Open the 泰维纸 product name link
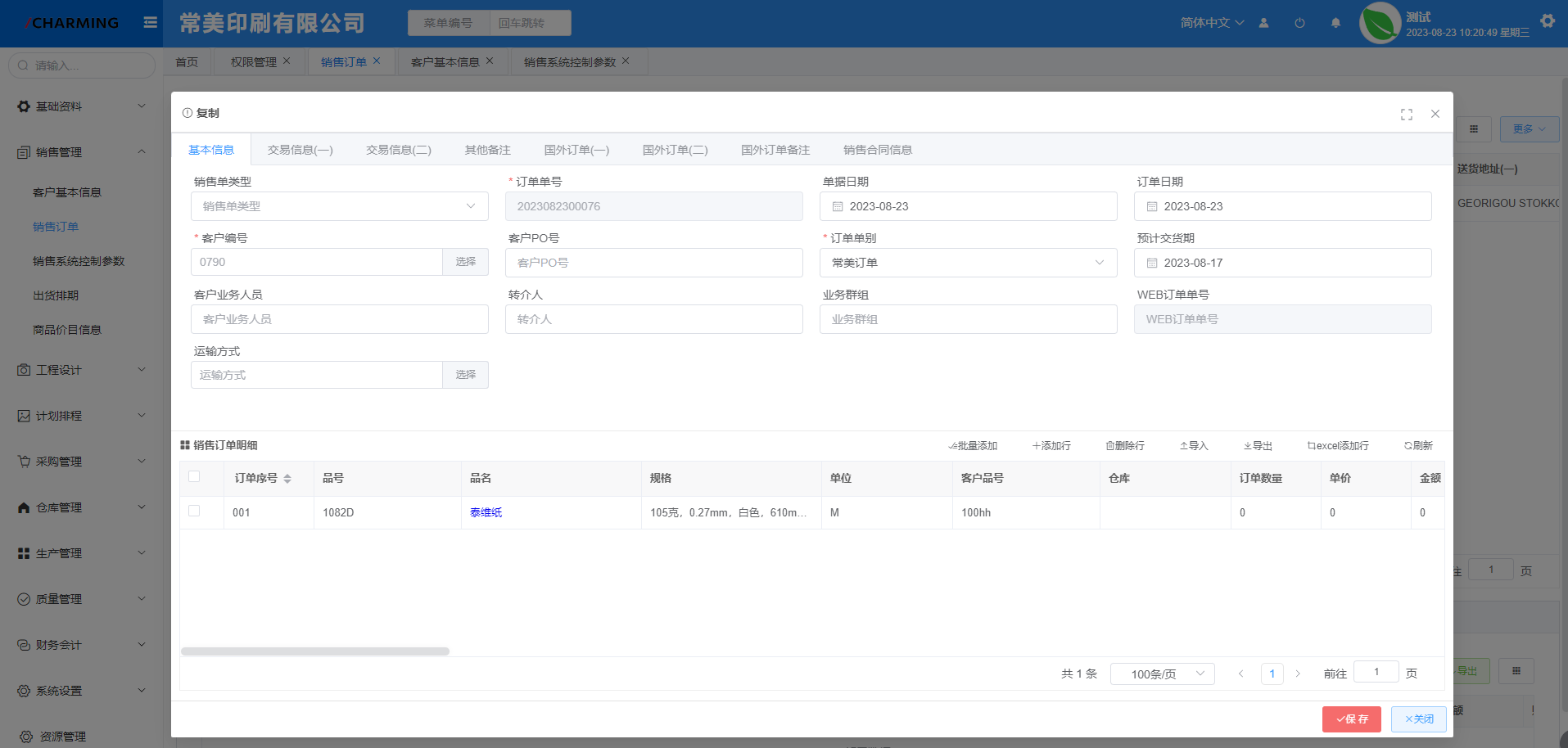This screenshot has height=748, width=1568. (x=486, y=512)
